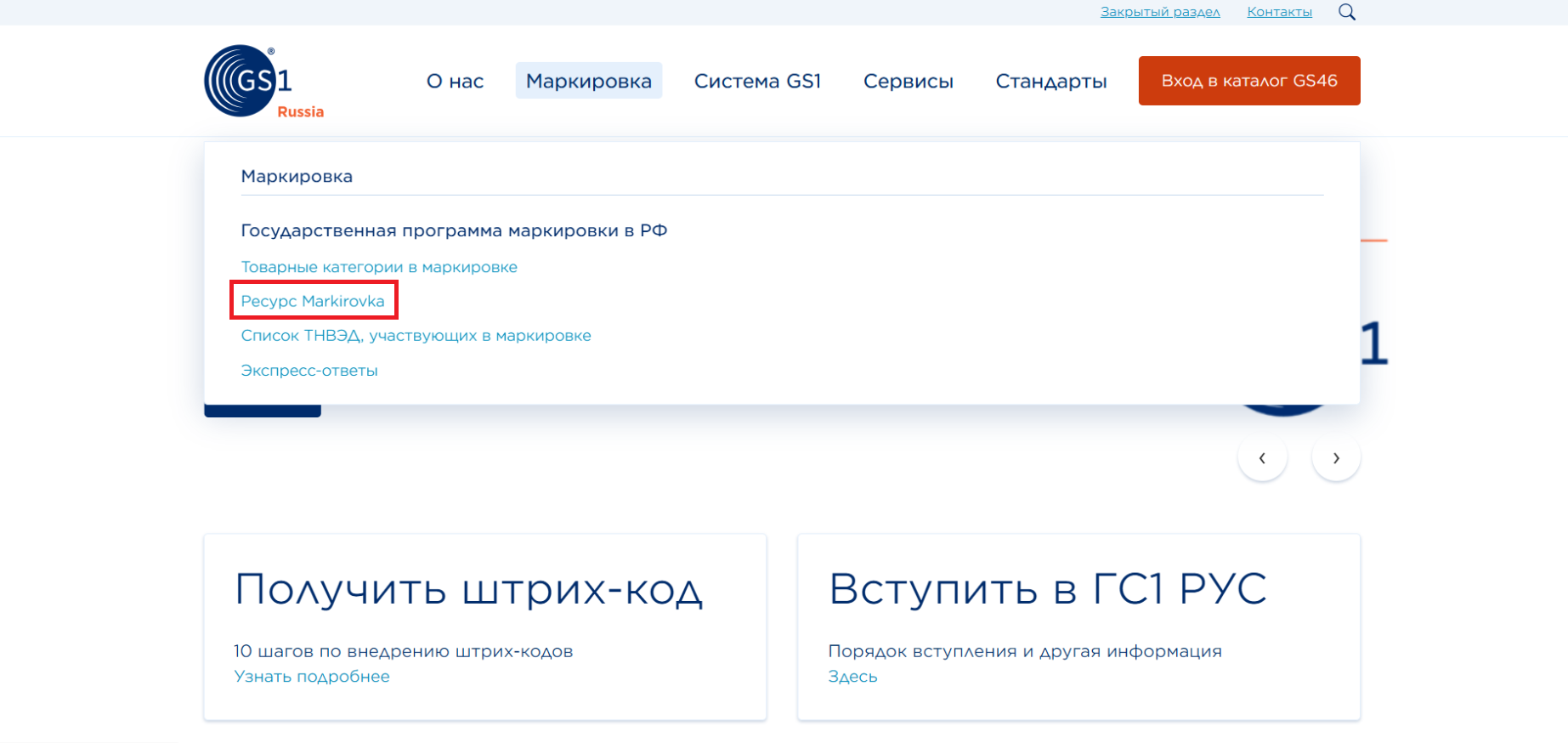Viewport: 1568px width, 743px height.
Task: Open the О нас menu
Action: point(455,81)
